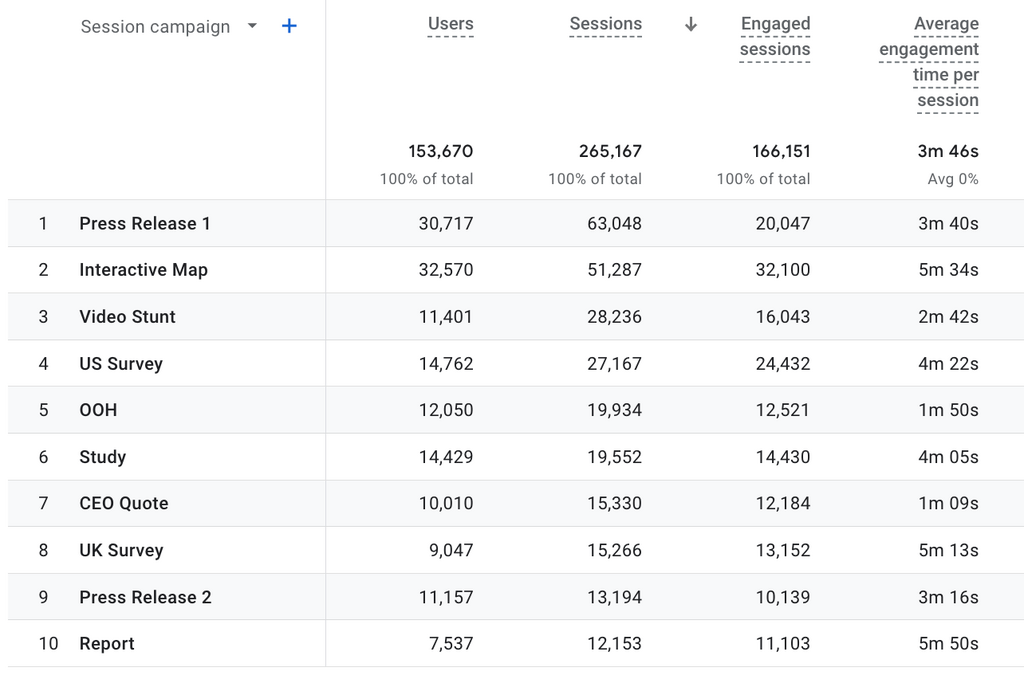Click the Engaged sessions column header

pyautogui.click(x=775, y=37)
